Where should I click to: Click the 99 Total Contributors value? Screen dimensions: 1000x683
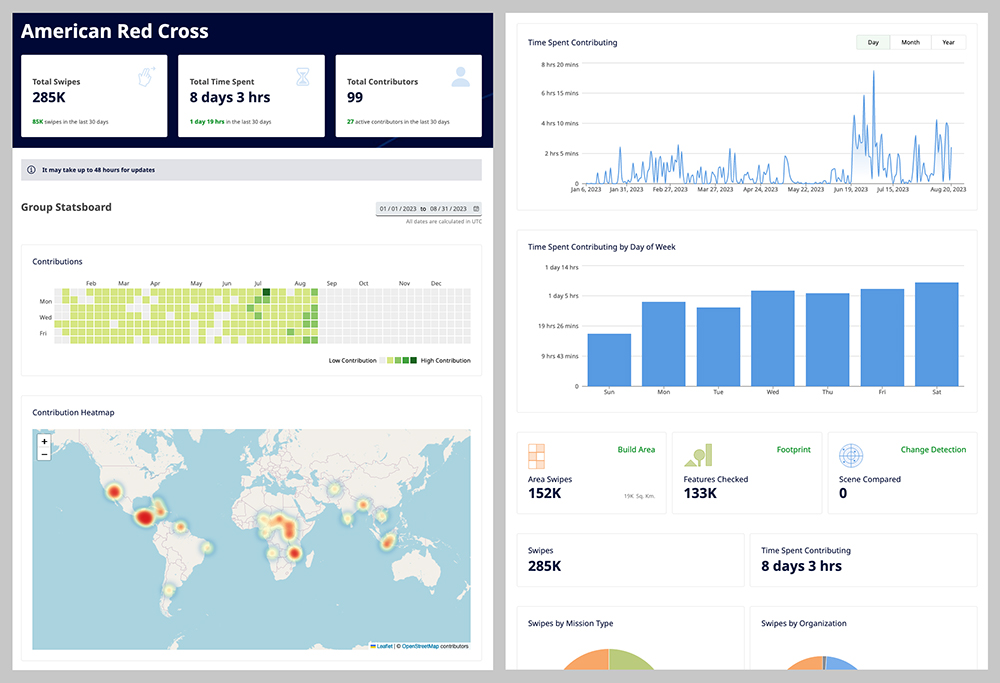[355, 98]
